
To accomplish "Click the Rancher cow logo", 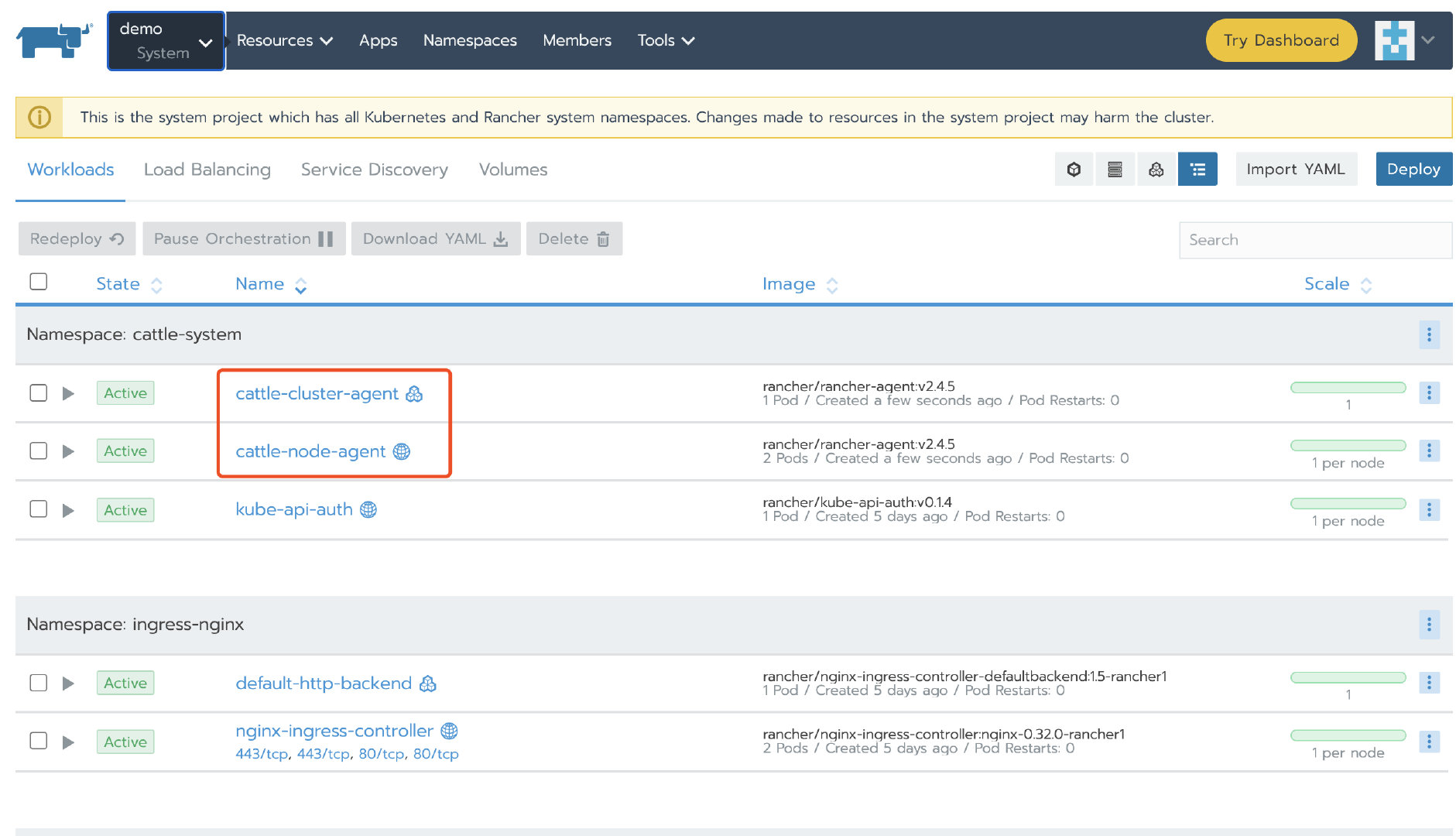I will point(53,40).
